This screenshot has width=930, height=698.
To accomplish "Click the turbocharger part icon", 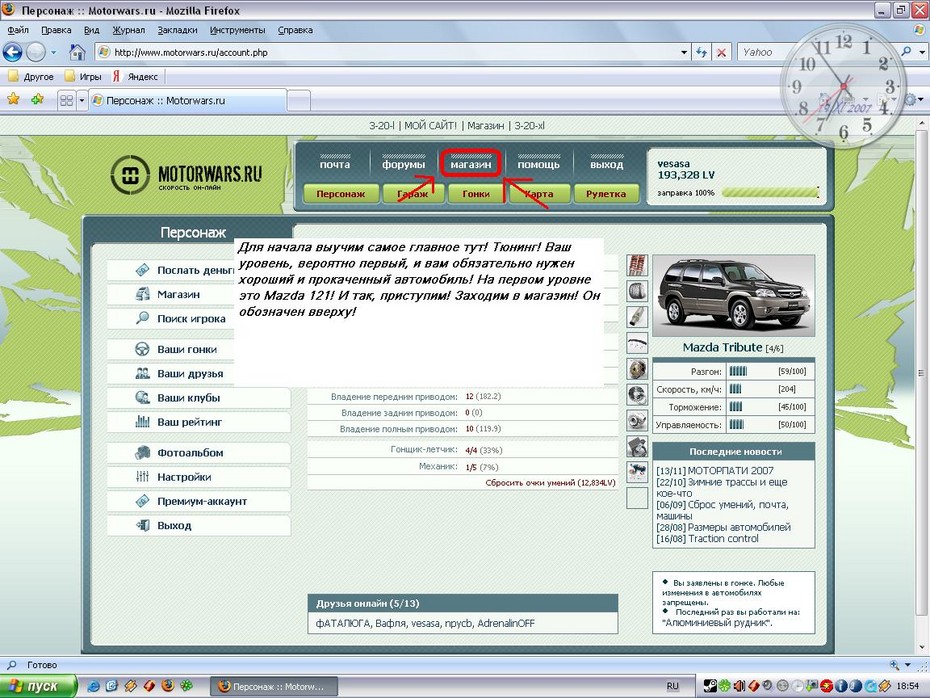I will click(x=637, y=420).
